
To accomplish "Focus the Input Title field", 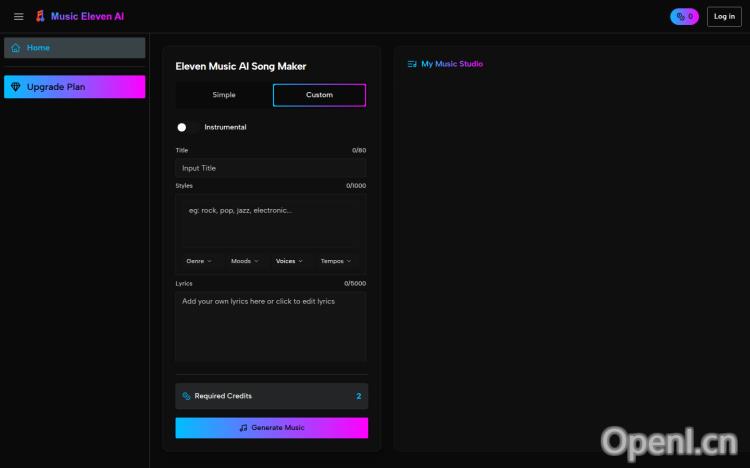I will point(271,168).
